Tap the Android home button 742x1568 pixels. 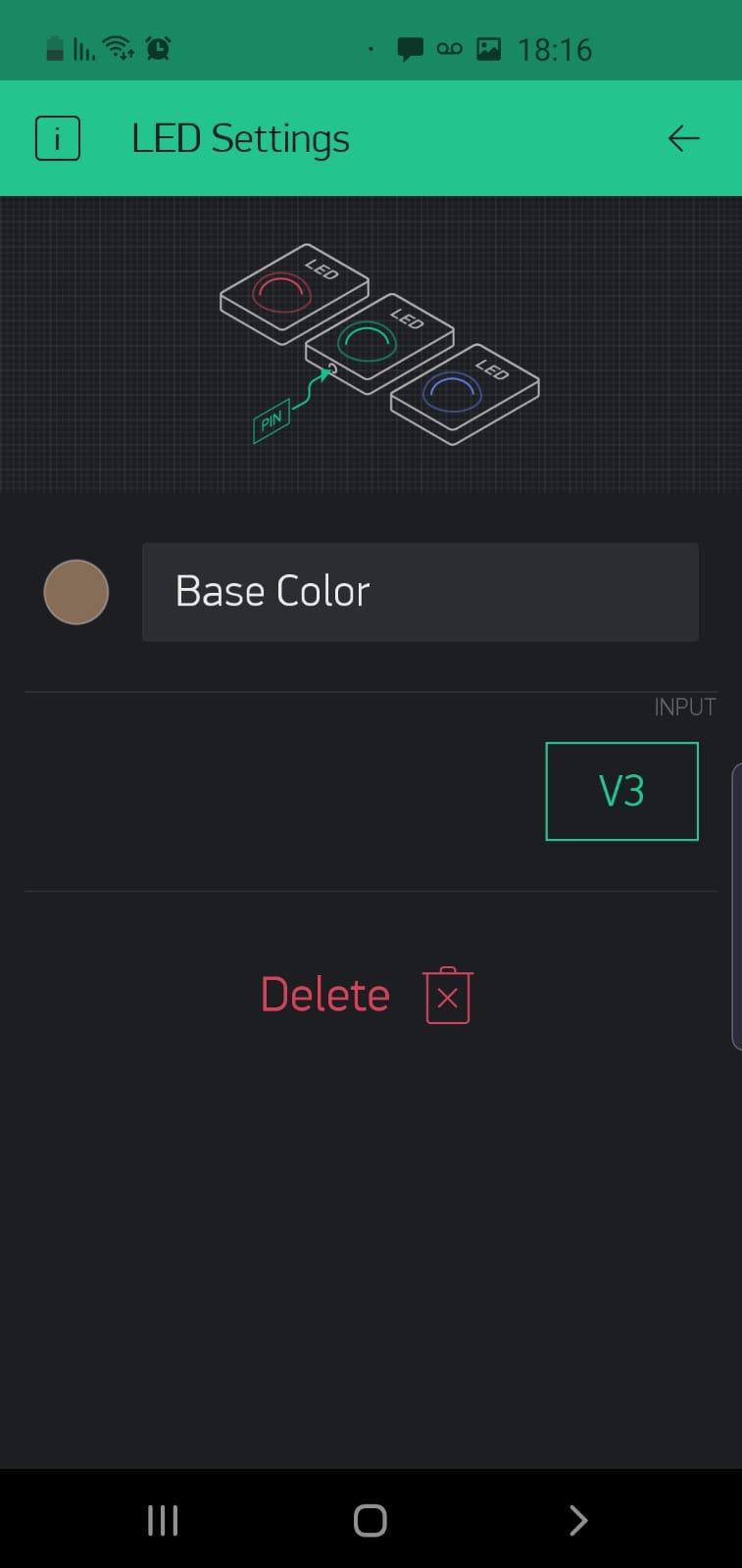[371, 1520]
